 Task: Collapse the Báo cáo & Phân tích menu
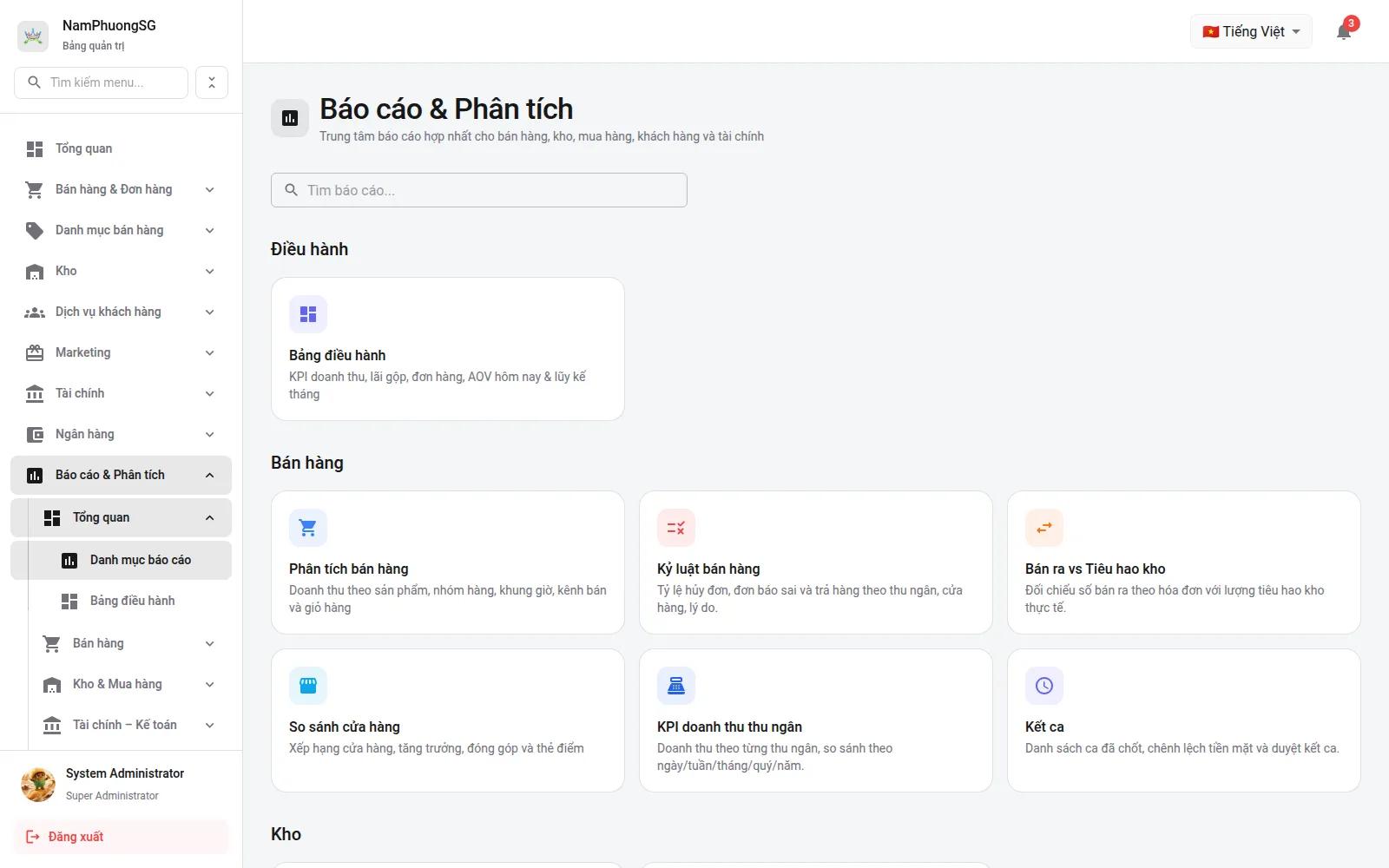point(121,475)
